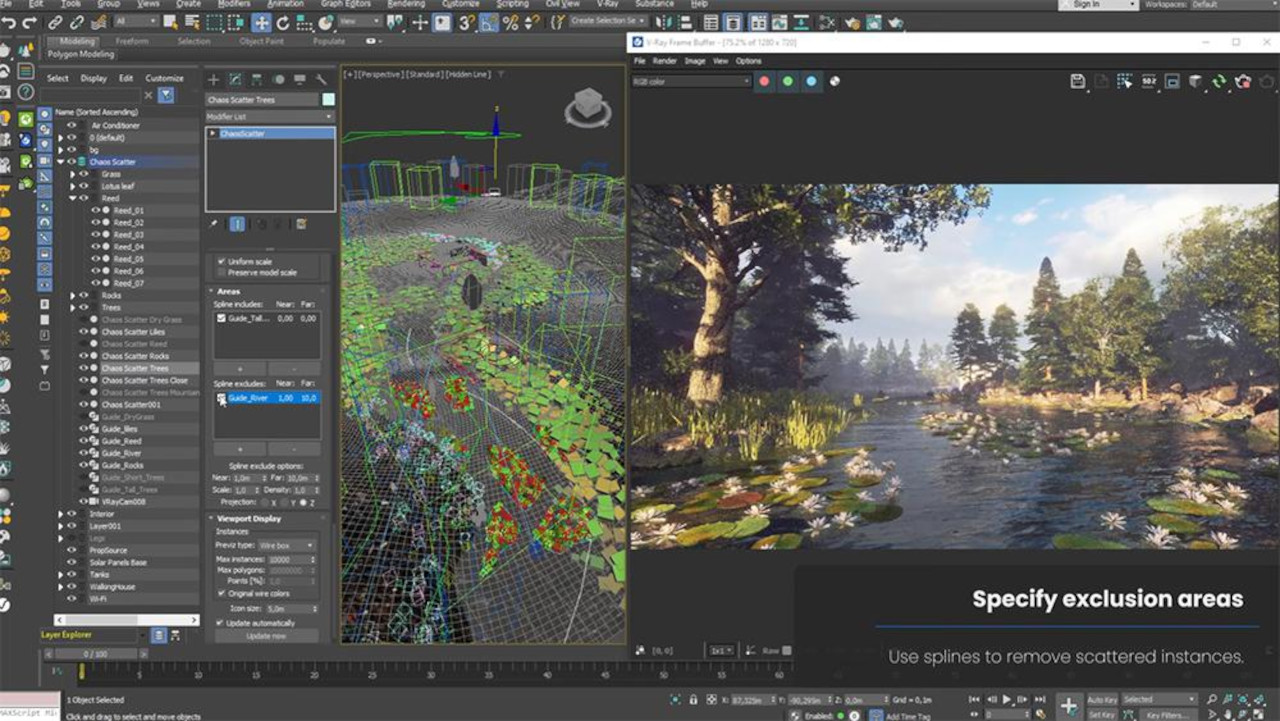Image resolution: width=1280 pixels, height=721 pixels.
Task: Click the Update now button
Action: tap(266, 636)
